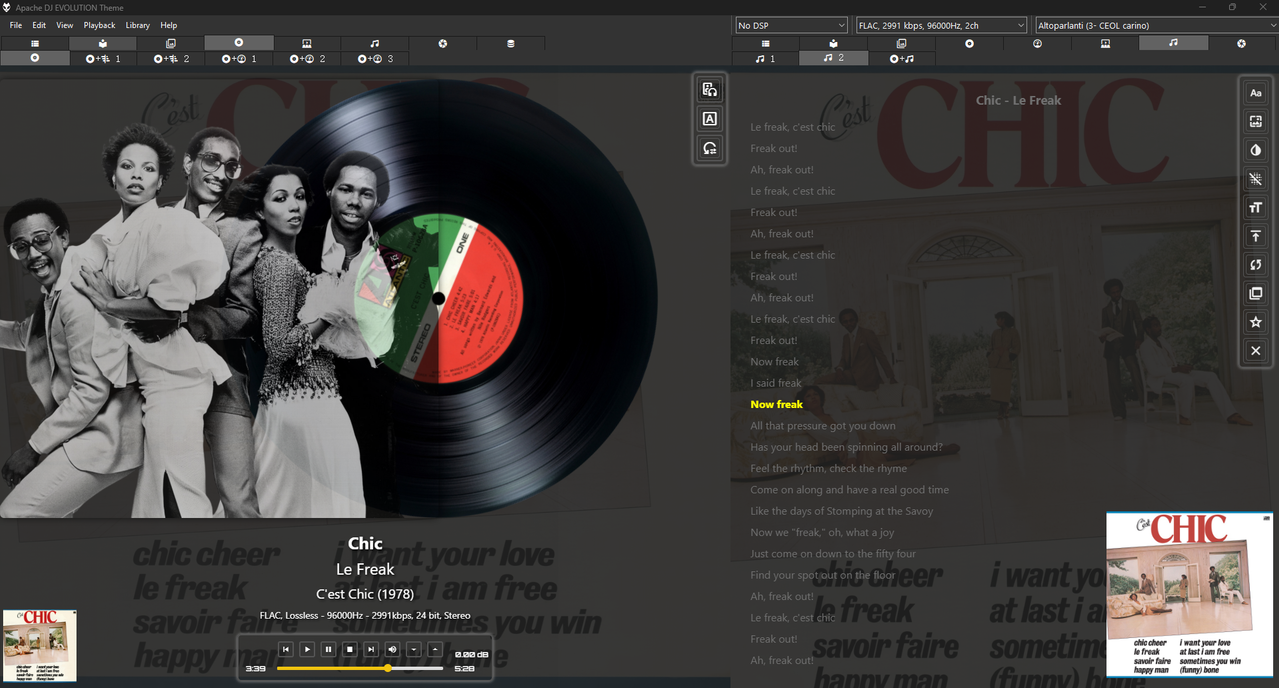This screenshot has width=1279, height=688.
Task: Click the stacked windows icon in sidebar
Action: click(x=1256, y=294)
